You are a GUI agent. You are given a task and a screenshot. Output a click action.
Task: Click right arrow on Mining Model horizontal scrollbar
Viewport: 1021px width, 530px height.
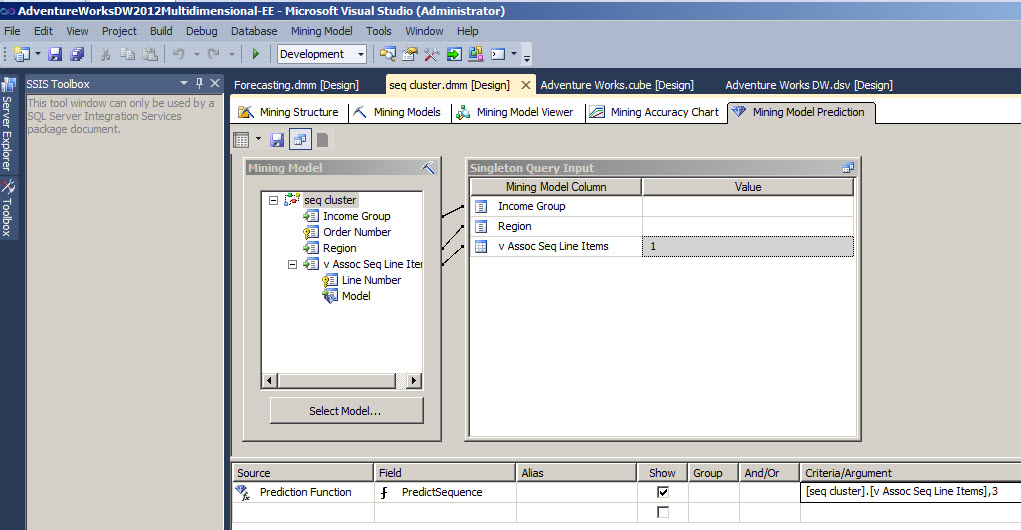[414, 381]
